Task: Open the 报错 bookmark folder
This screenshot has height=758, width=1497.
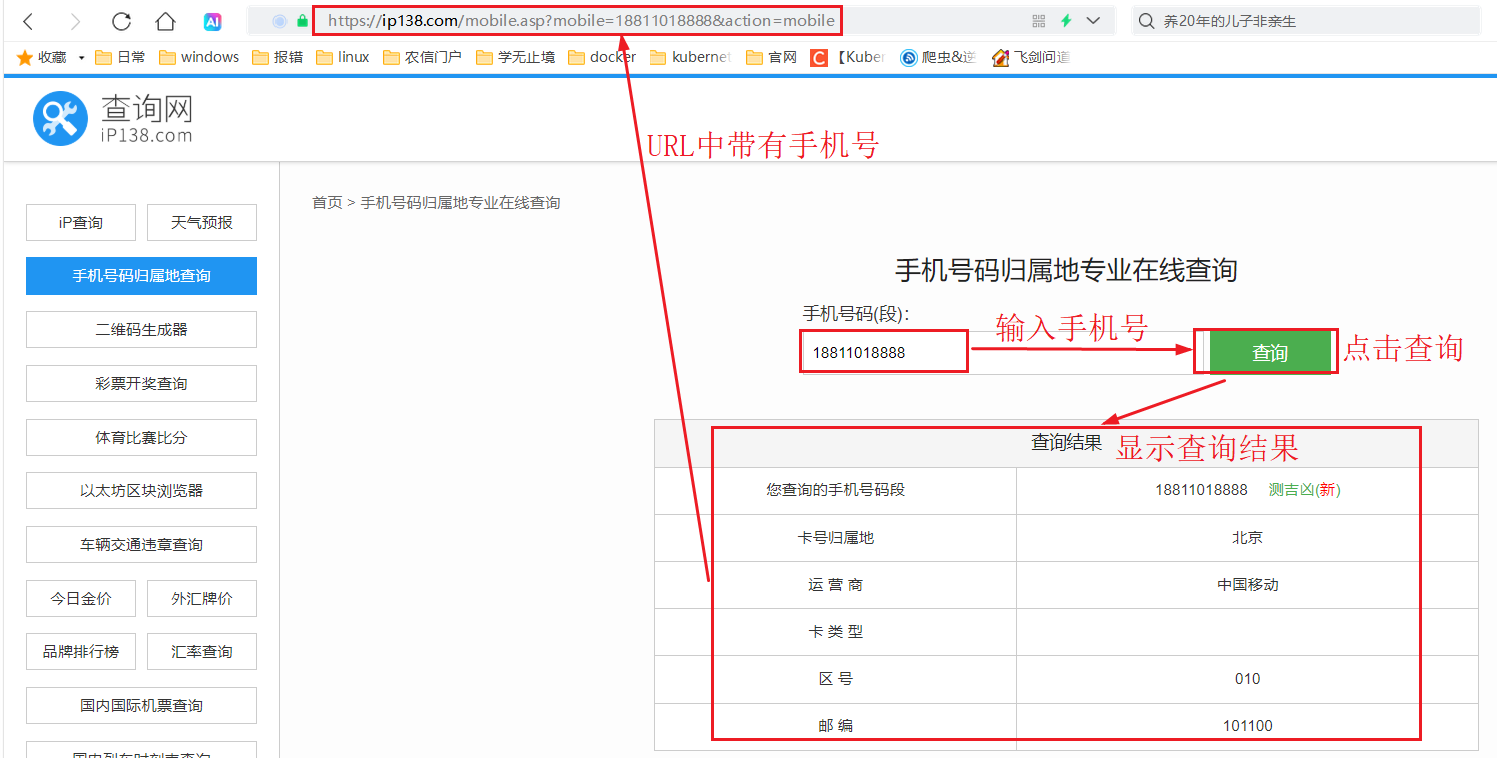Action: point(278,57)
